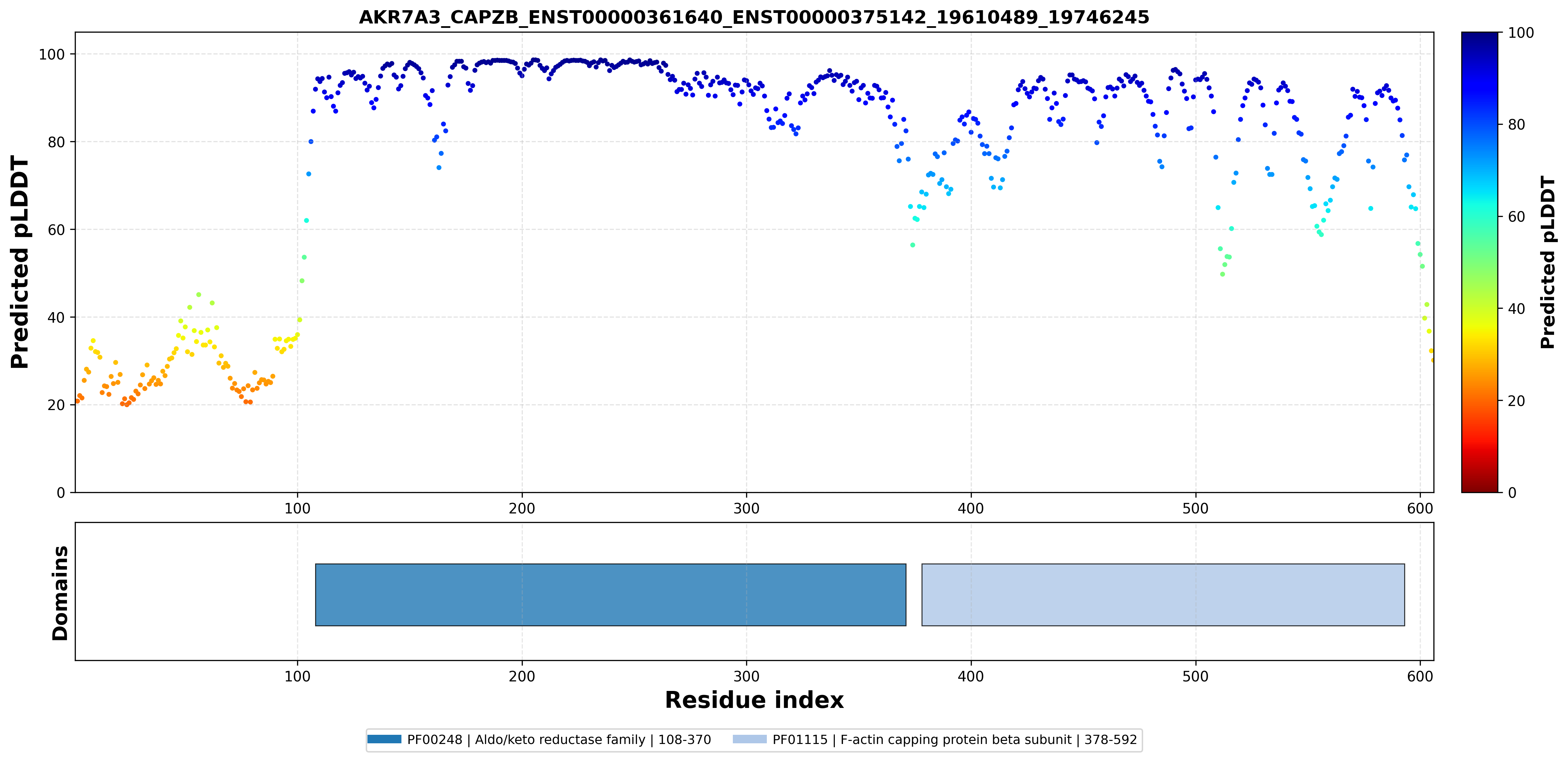Click the dark blue PF00248 legend swatch
1568x762 pixels.
click(384, 739)
